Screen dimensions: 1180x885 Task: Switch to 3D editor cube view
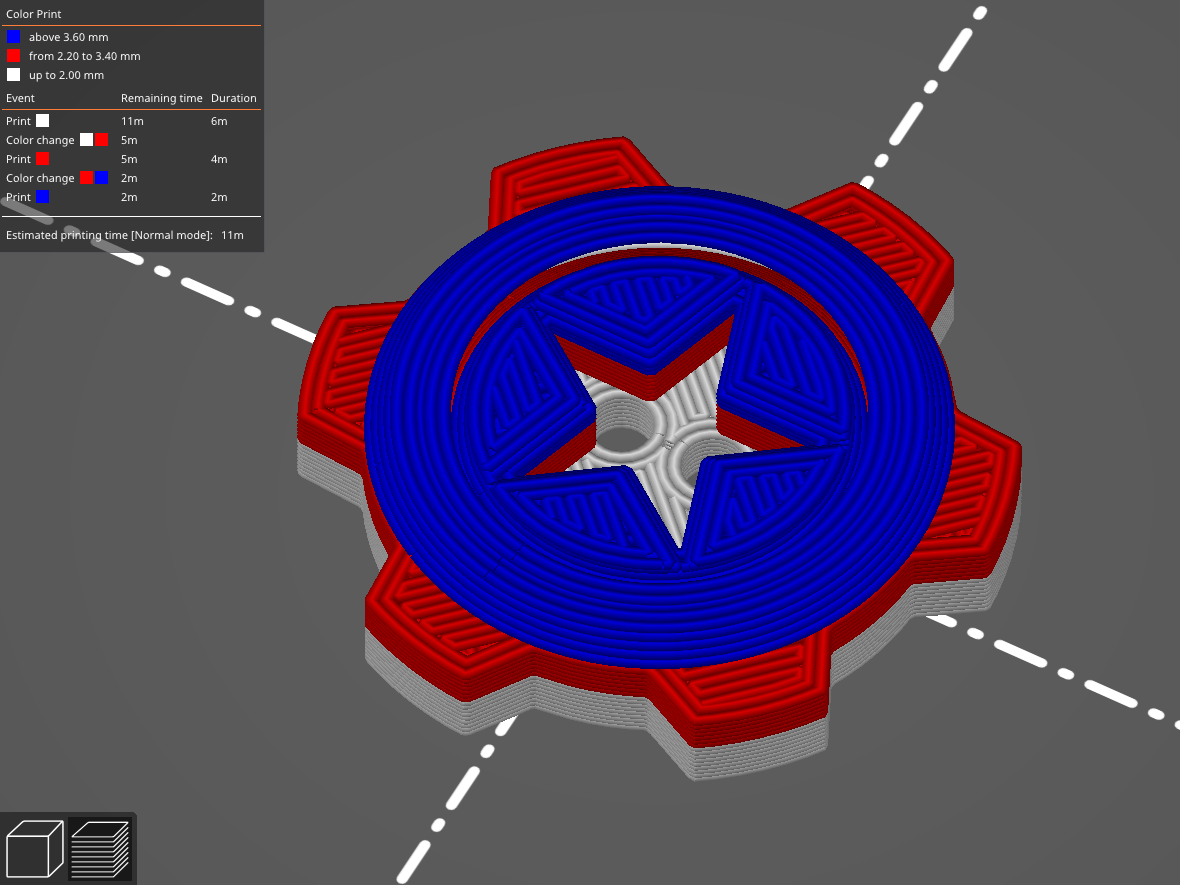(x=34, y=848)
